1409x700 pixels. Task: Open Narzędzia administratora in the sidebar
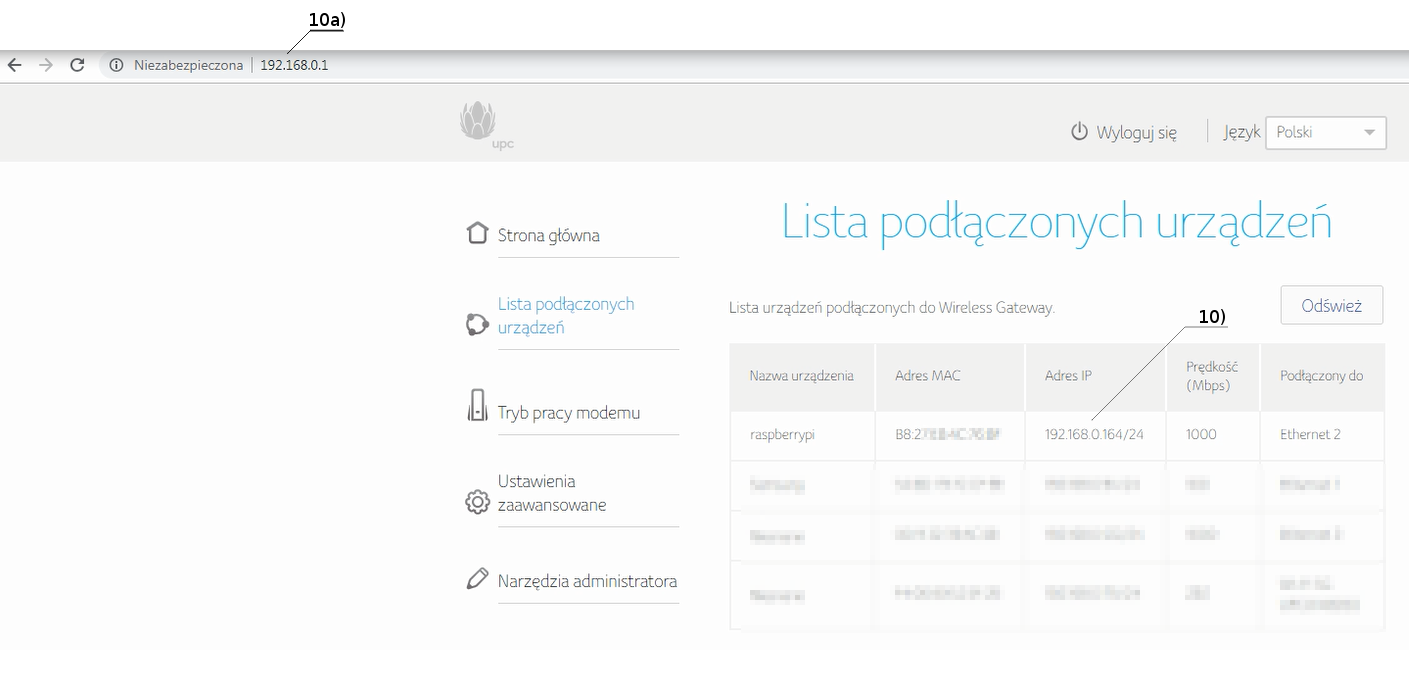[587, 581]
